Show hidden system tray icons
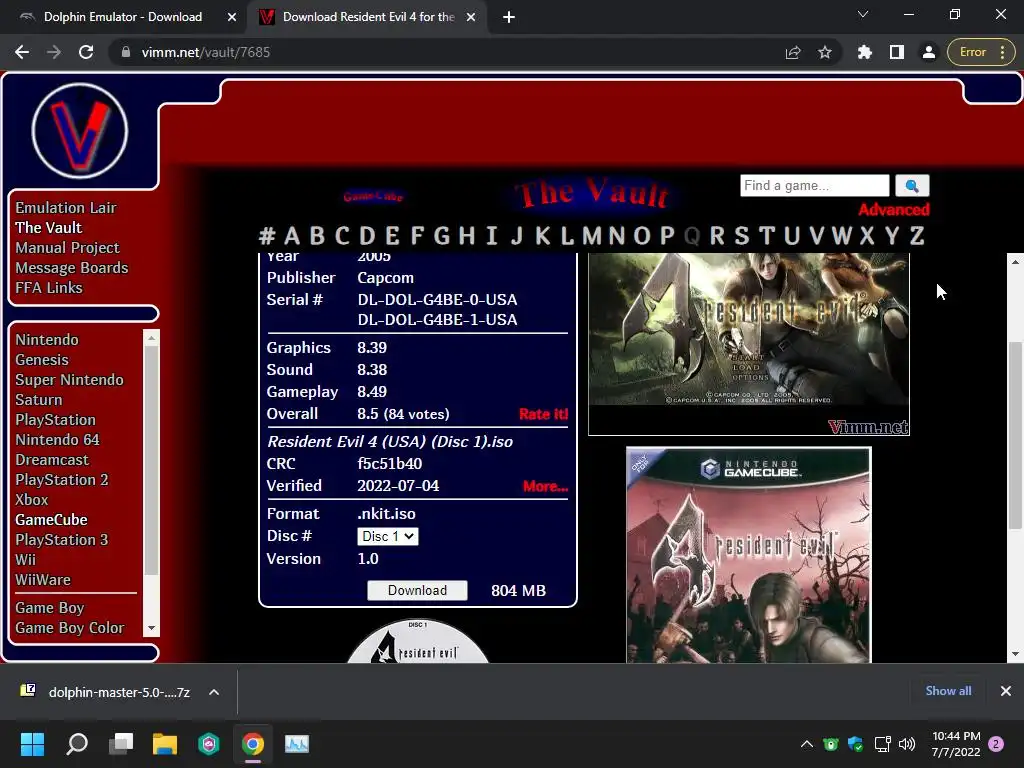1024x768 pixels. point(807,744)
